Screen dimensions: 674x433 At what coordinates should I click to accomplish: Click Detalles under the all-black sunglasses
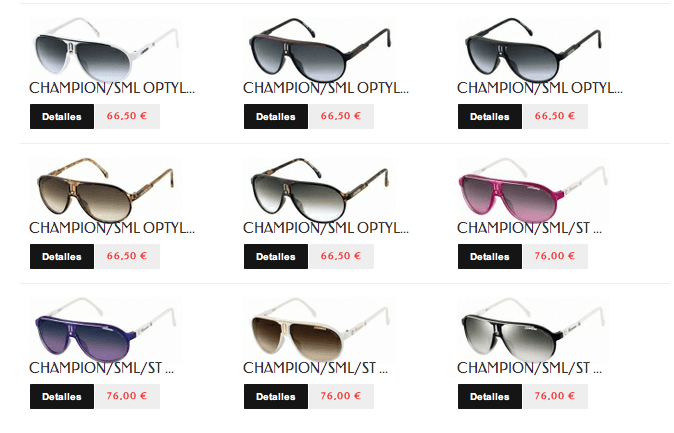490,117
